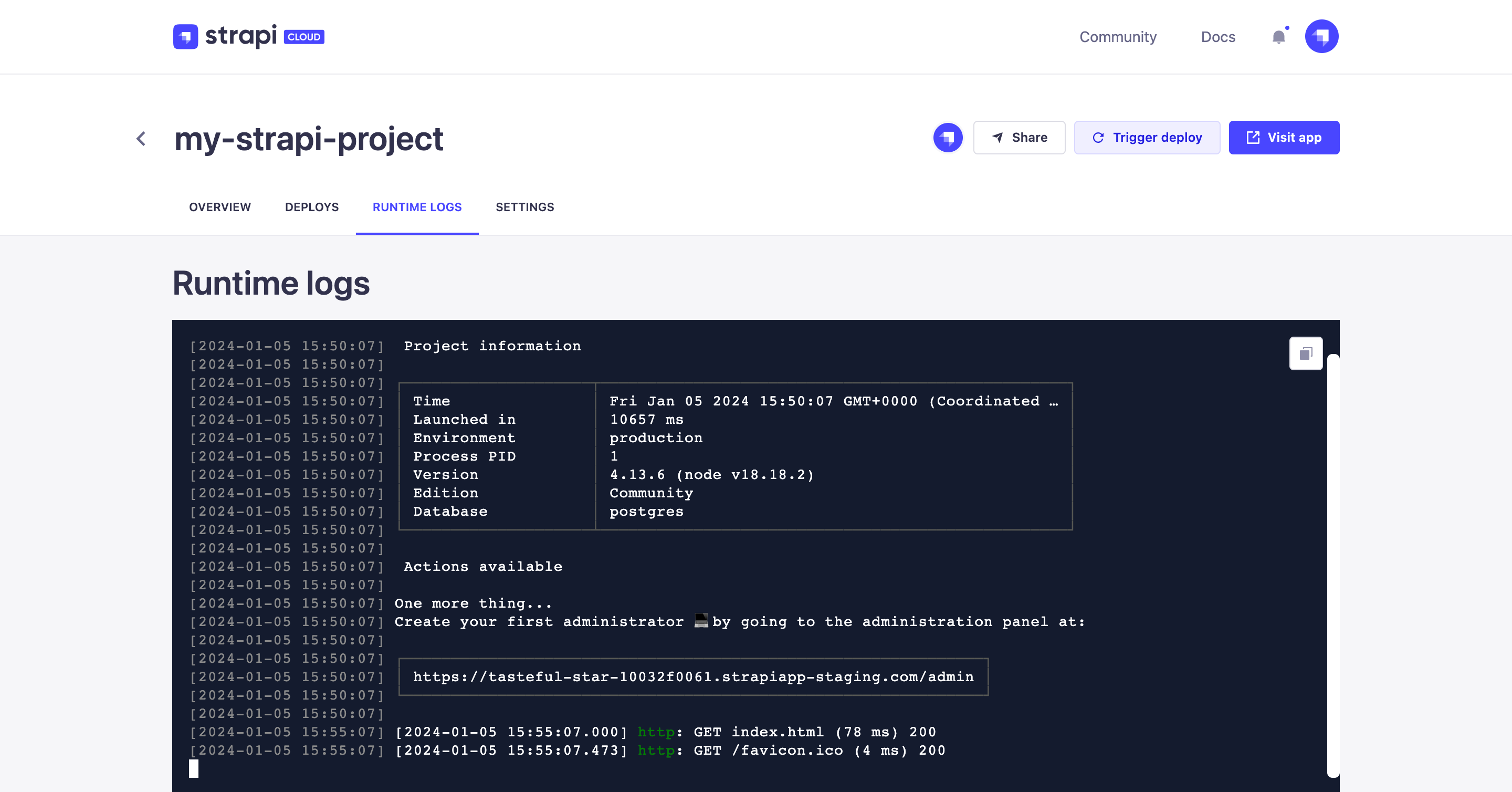Go back using the left chevron arrow
1512x792 pixels.
pos(141,139)
